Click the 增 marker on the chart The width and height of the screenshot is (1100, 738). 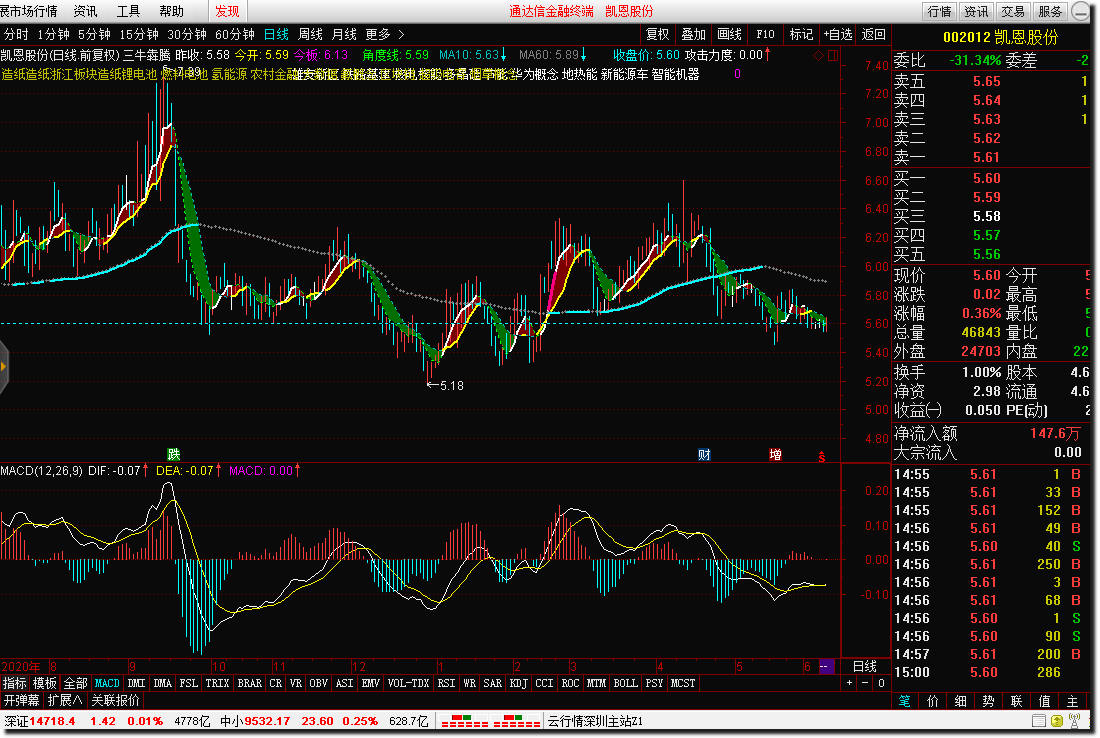[775, 455]
